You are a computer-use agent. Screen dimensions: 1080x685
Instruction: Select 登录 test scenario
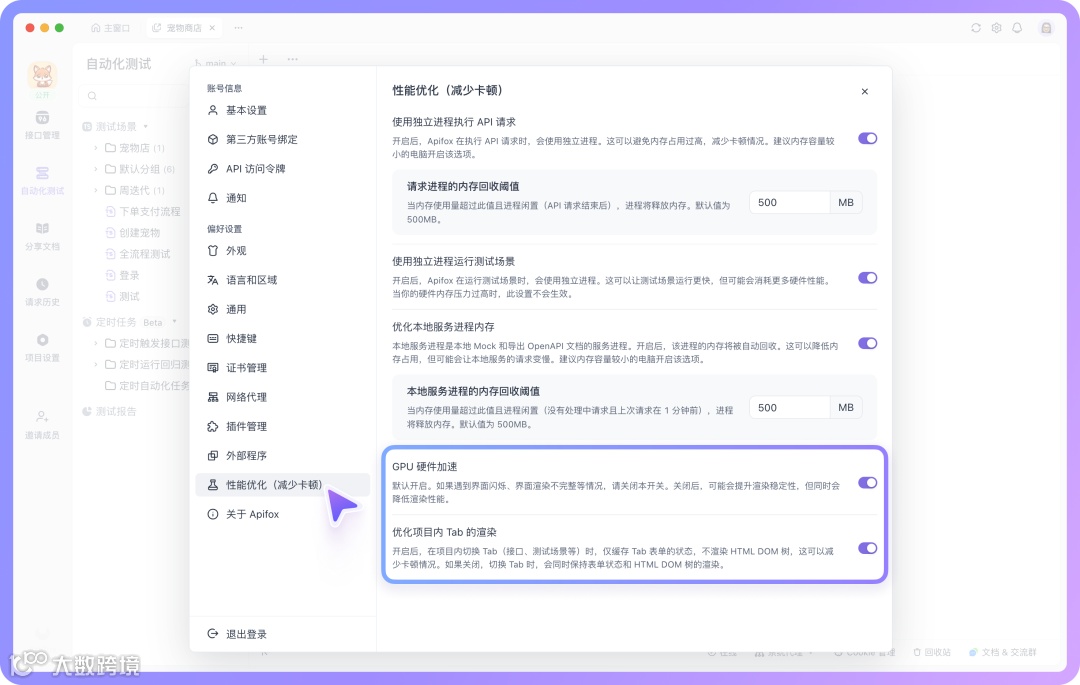(122, 275)
